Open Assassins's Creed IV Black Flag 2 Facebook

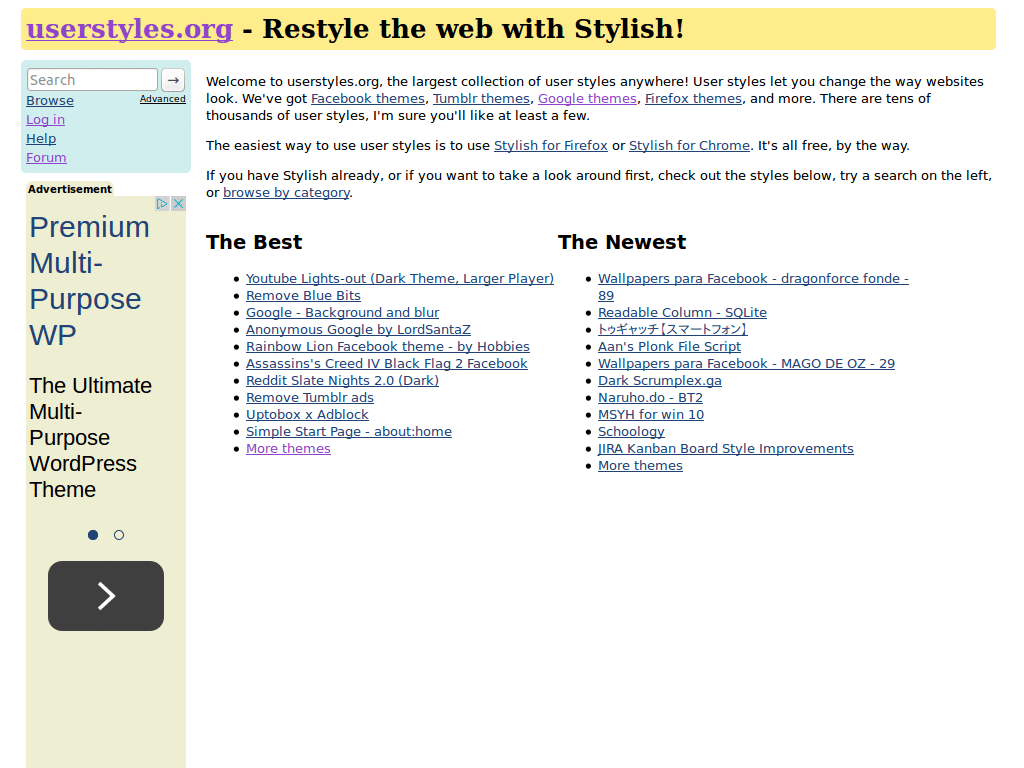pos(387,364)
